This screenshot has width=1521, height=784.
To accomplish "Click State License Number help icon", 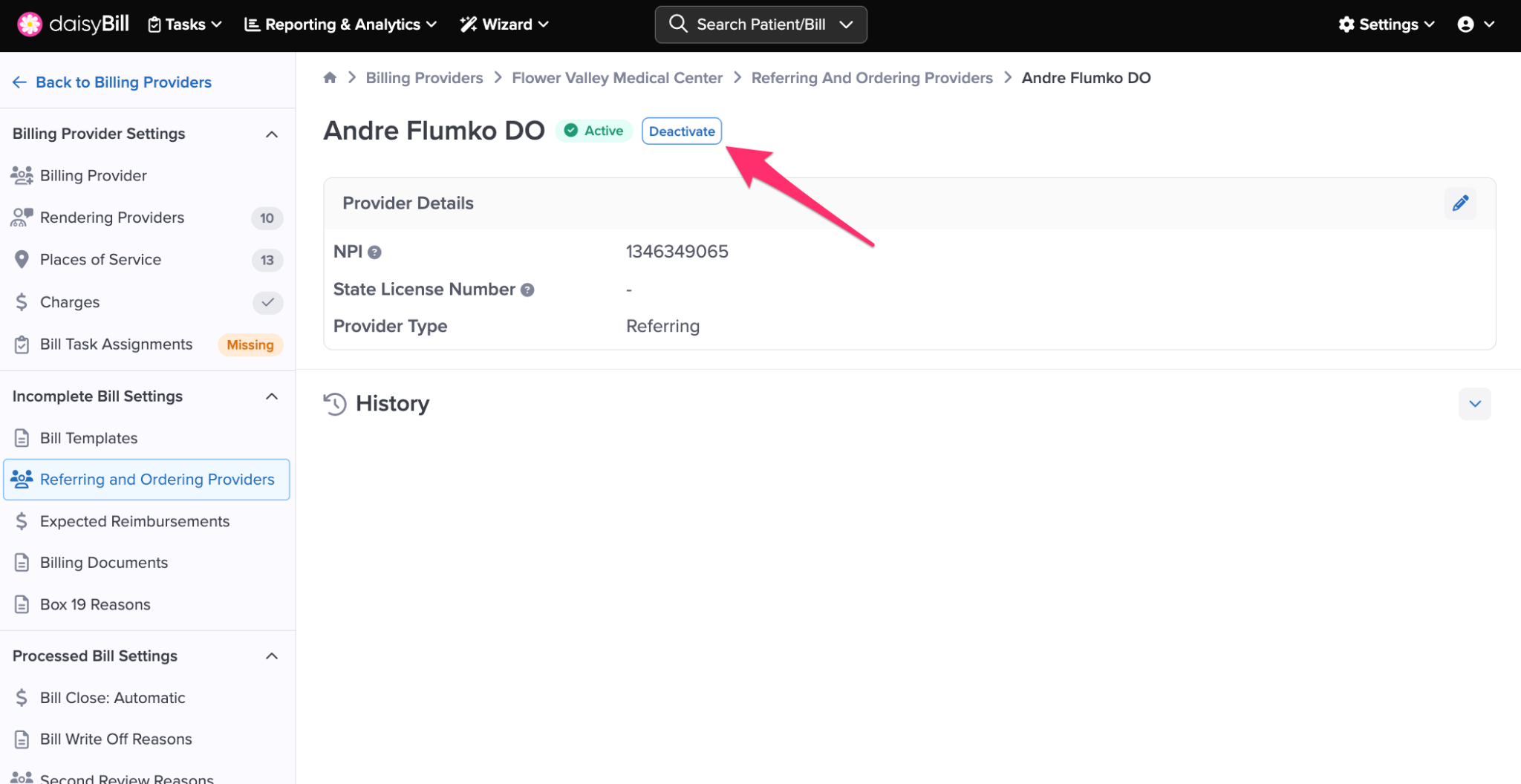I will (x=527, y=290).
